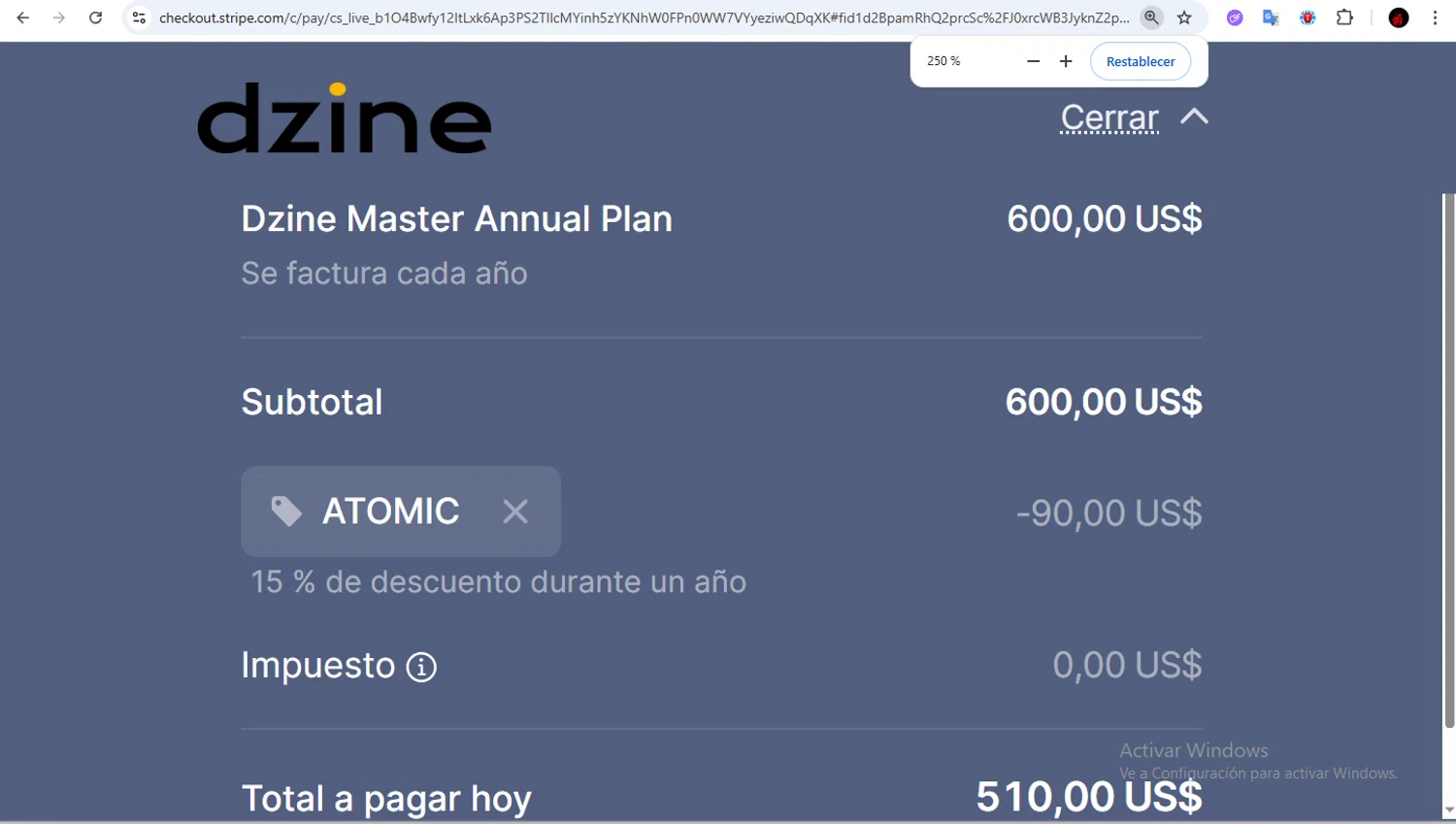
Task: Click the scrollbar down arrow
Action: [1449, 810]
